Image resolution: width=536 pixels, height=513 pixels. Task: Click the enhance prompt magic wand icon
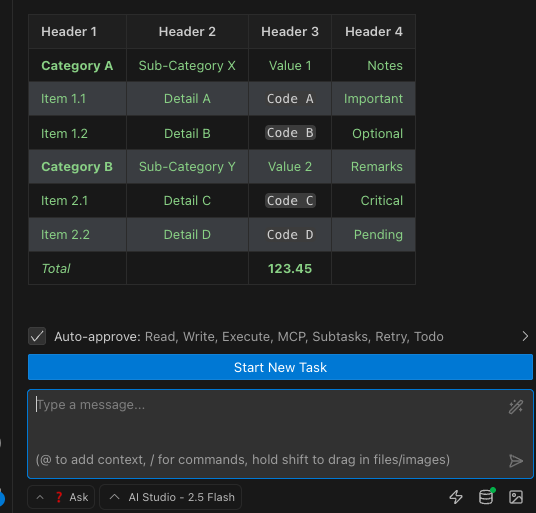tap(515, 407)
